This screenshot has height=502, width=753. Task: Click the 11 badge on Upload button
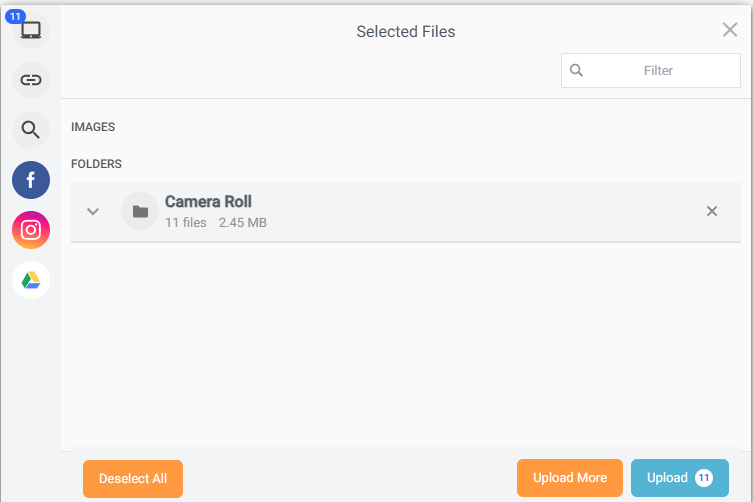tap(704, 478)
